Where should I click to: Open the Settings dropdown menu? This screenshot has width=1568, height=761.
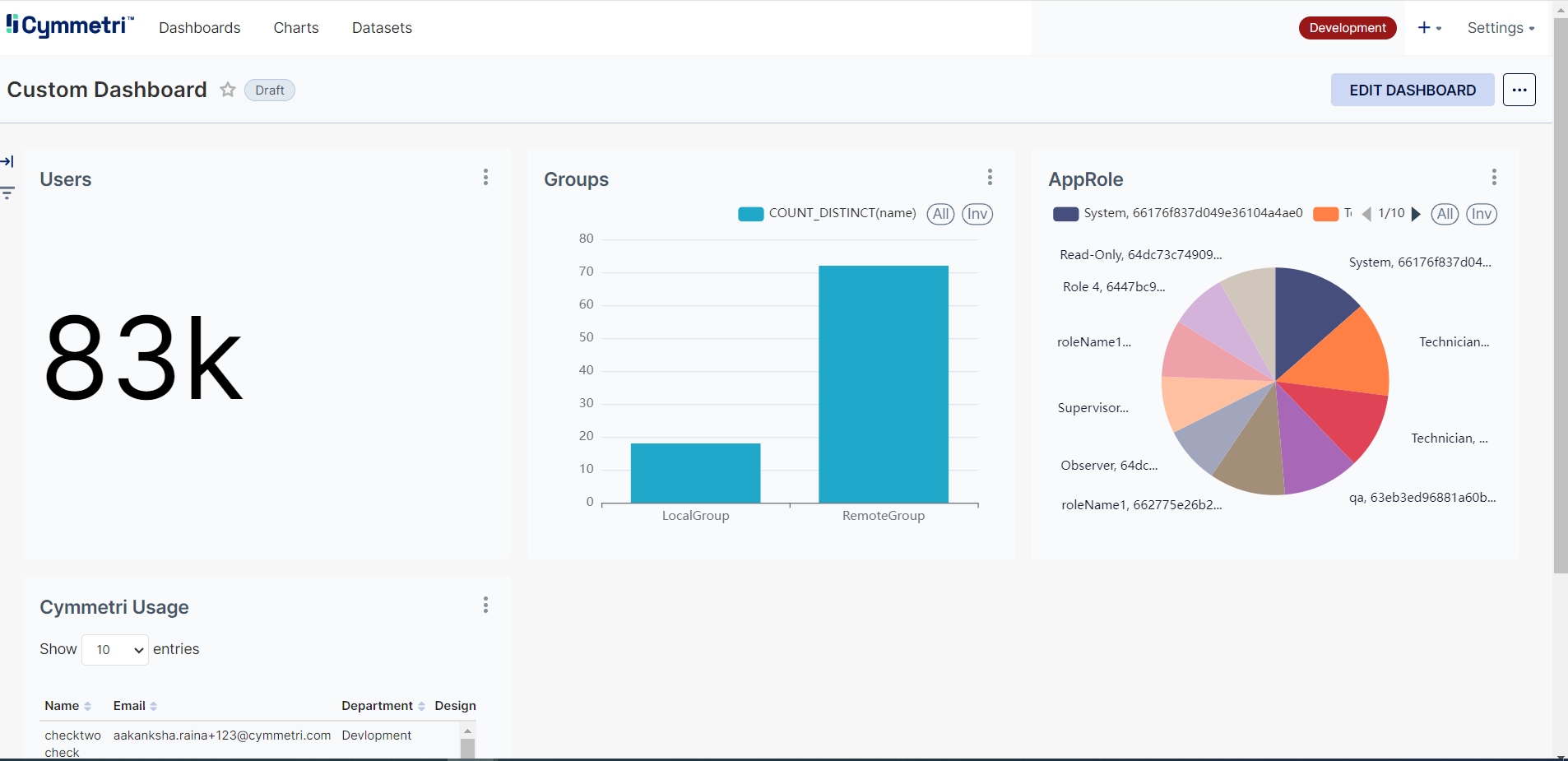(x=1501, y=28)
